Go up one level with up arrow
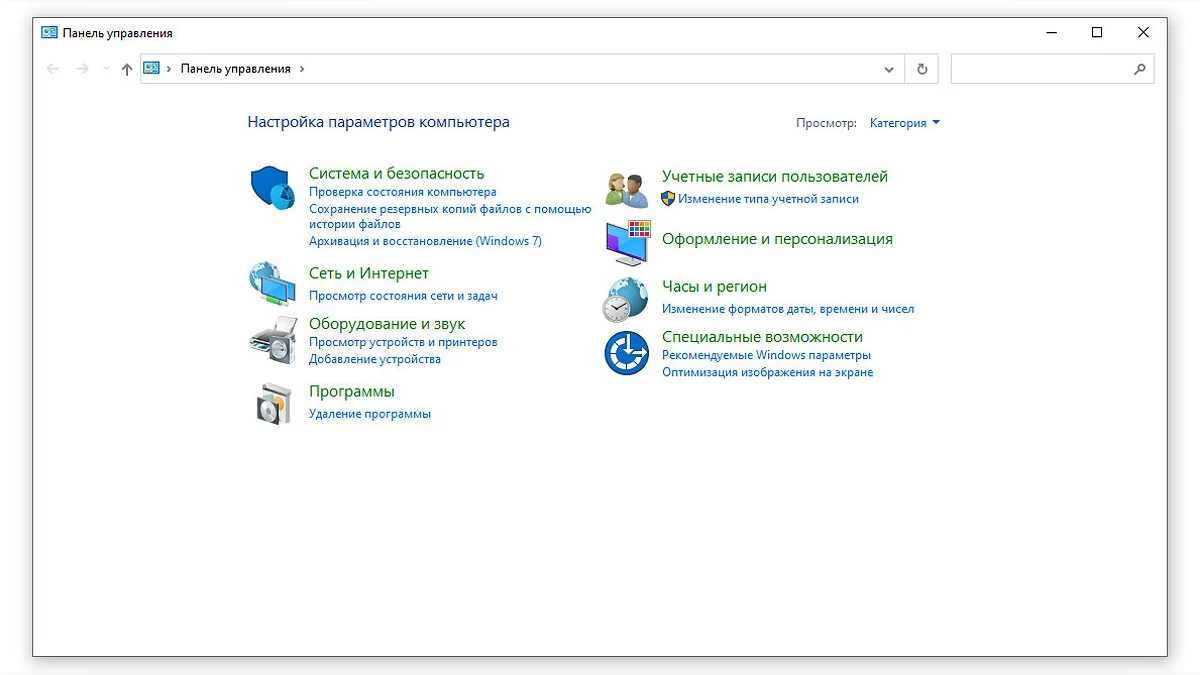This screenshot has height=675, width=1200. coord(126,69)
